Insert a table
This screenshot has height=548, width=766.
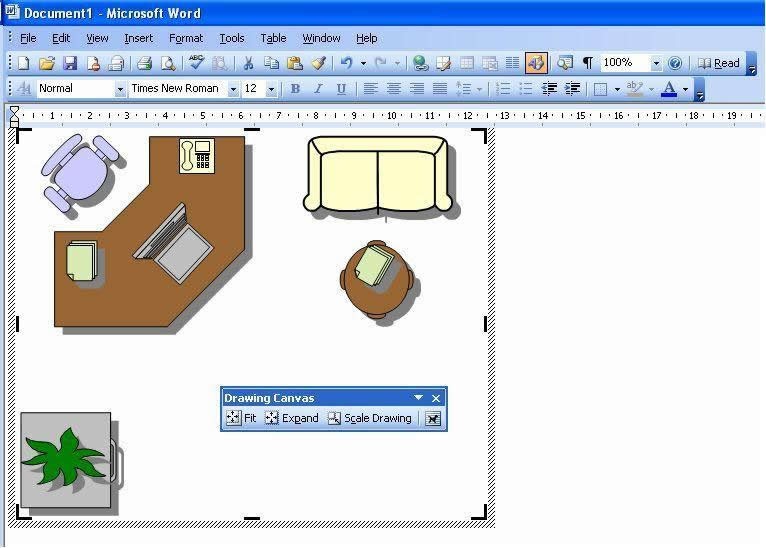point(467,63)
